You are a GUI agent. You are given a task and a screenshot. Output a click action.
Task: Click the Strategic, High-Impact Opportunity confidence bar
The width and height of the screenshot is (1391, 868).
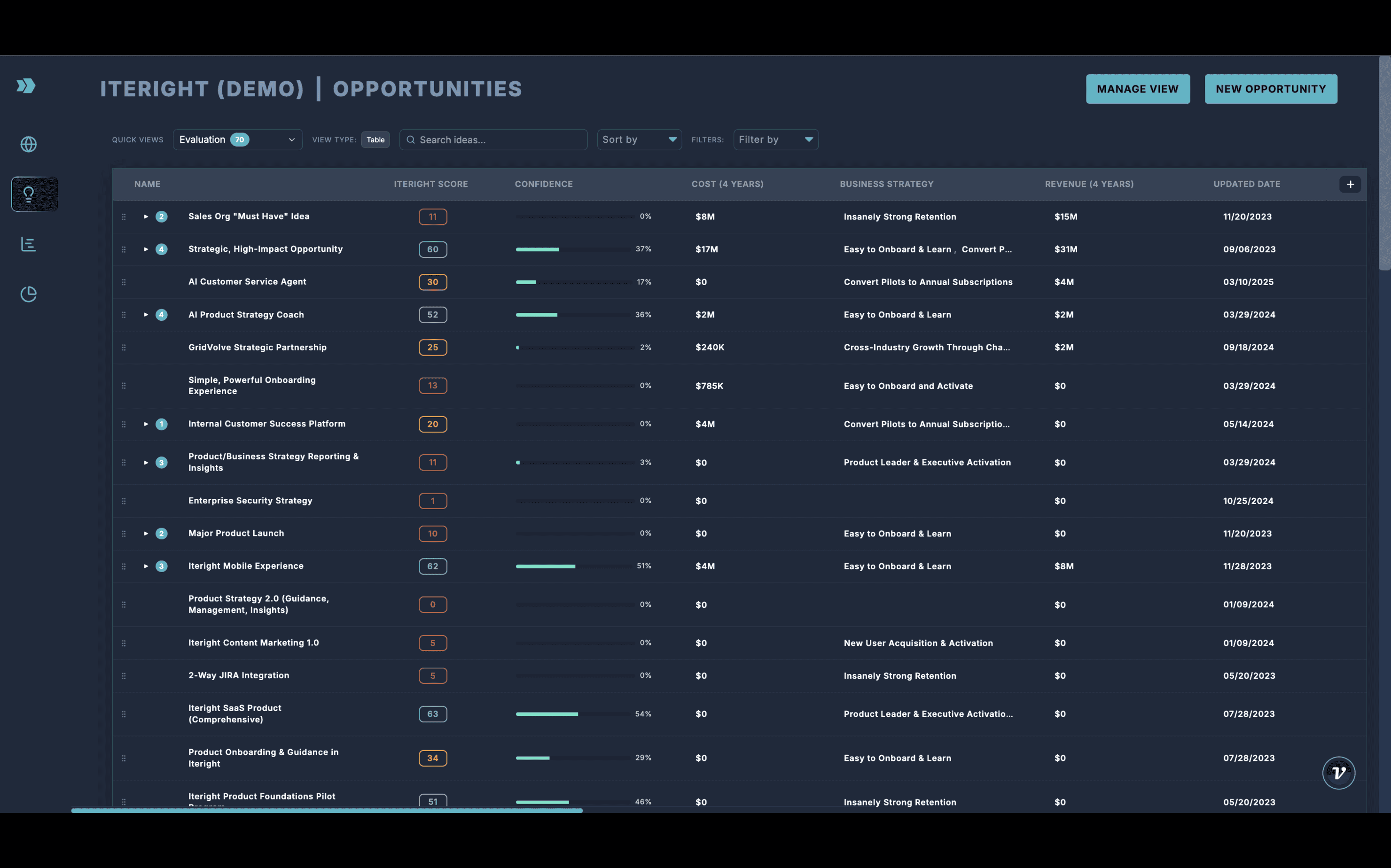point(573,249)
